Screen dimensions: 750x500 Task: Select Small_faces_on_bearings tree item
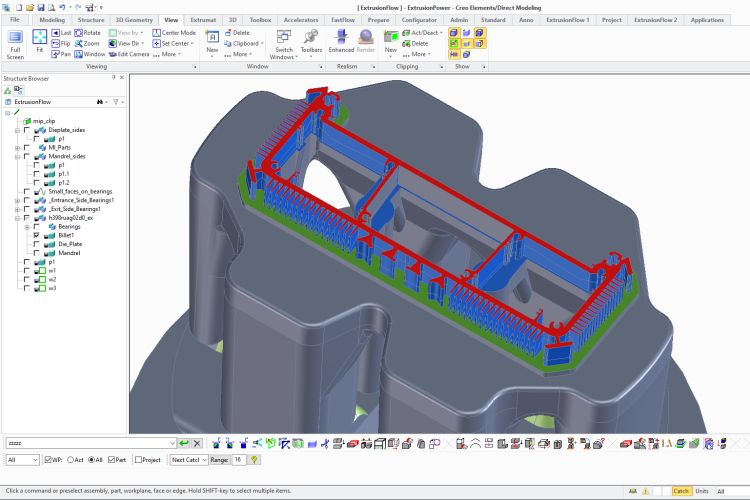pos(80,191)
